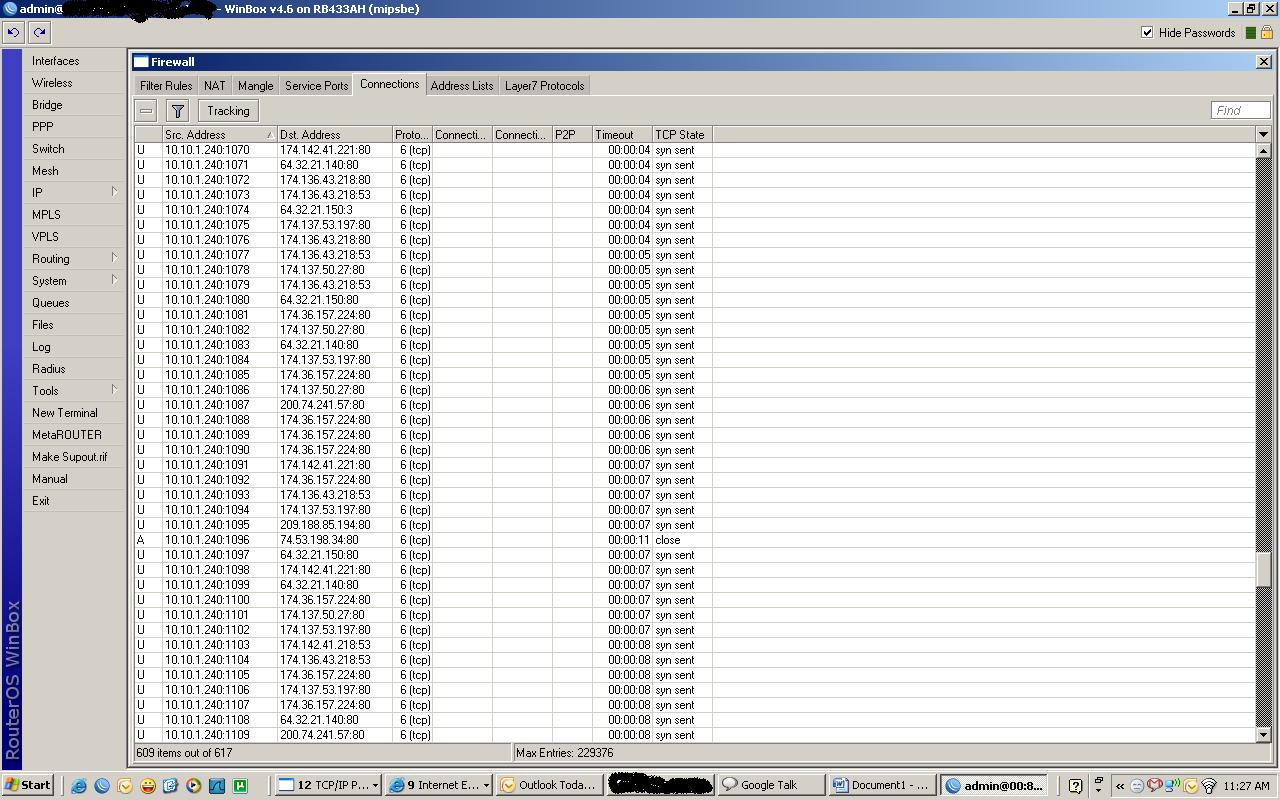Click the Redo arrow in WinBox toolbar
1280x800 pixels.
(39, 32)
